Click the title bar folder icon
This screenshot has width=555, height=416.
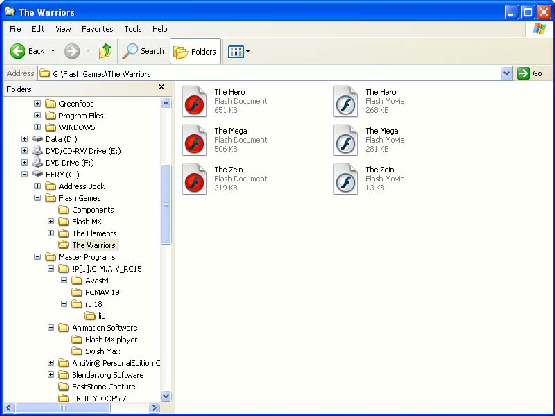(10, 12)
